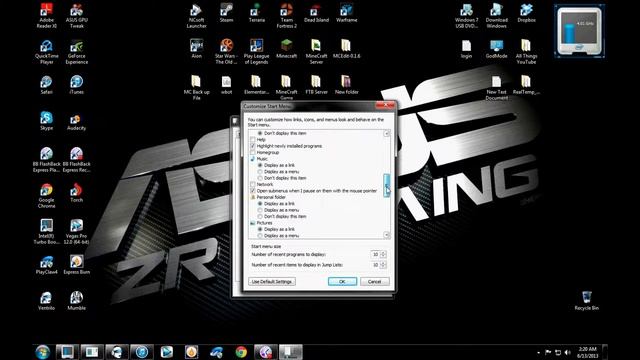Click the MCEdit-0.1.6 folder icon

tap(347, 49)
